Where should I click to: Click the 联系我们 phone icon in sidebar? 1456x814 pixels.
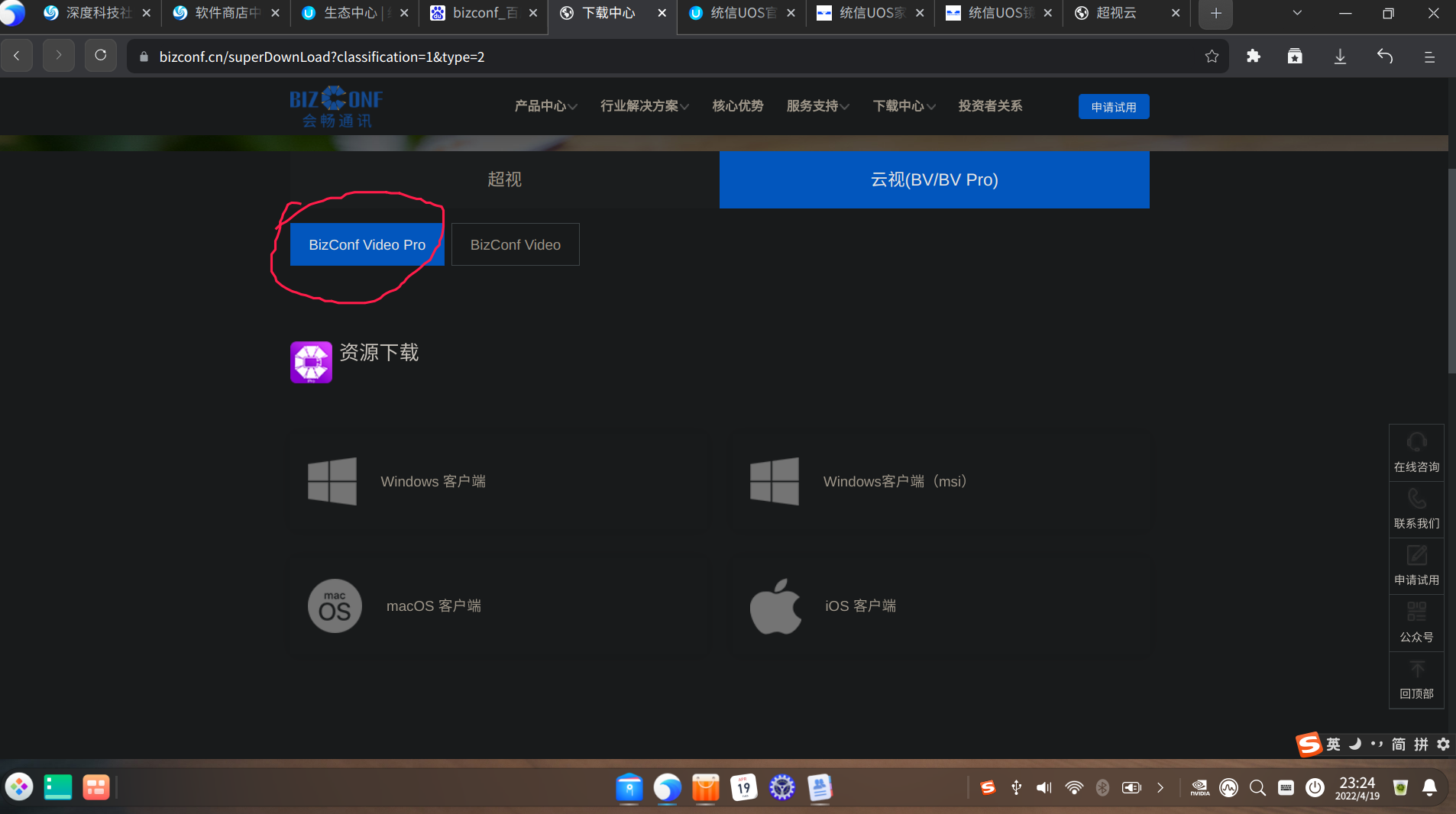coord(1415,506)
